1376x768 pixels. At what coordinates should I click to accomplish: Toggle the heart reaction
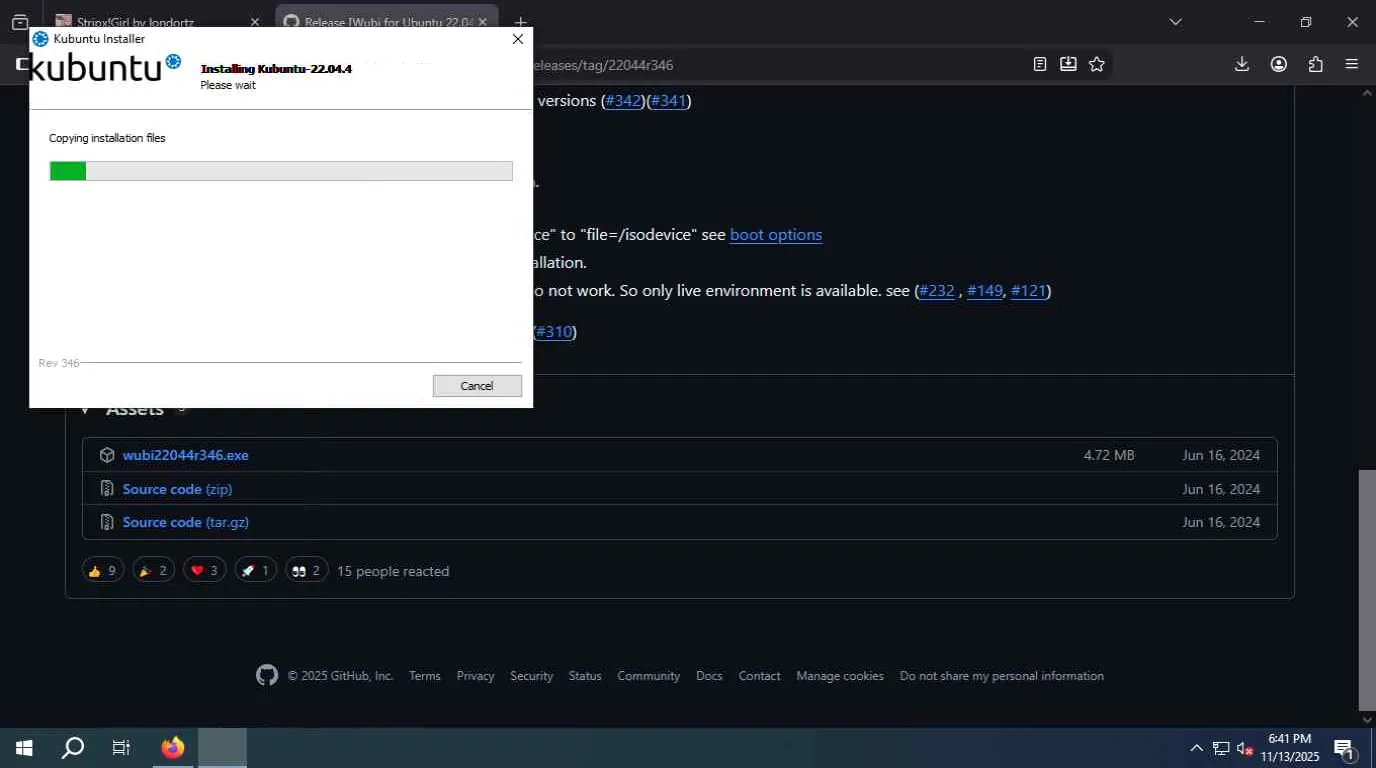(204, 571)
